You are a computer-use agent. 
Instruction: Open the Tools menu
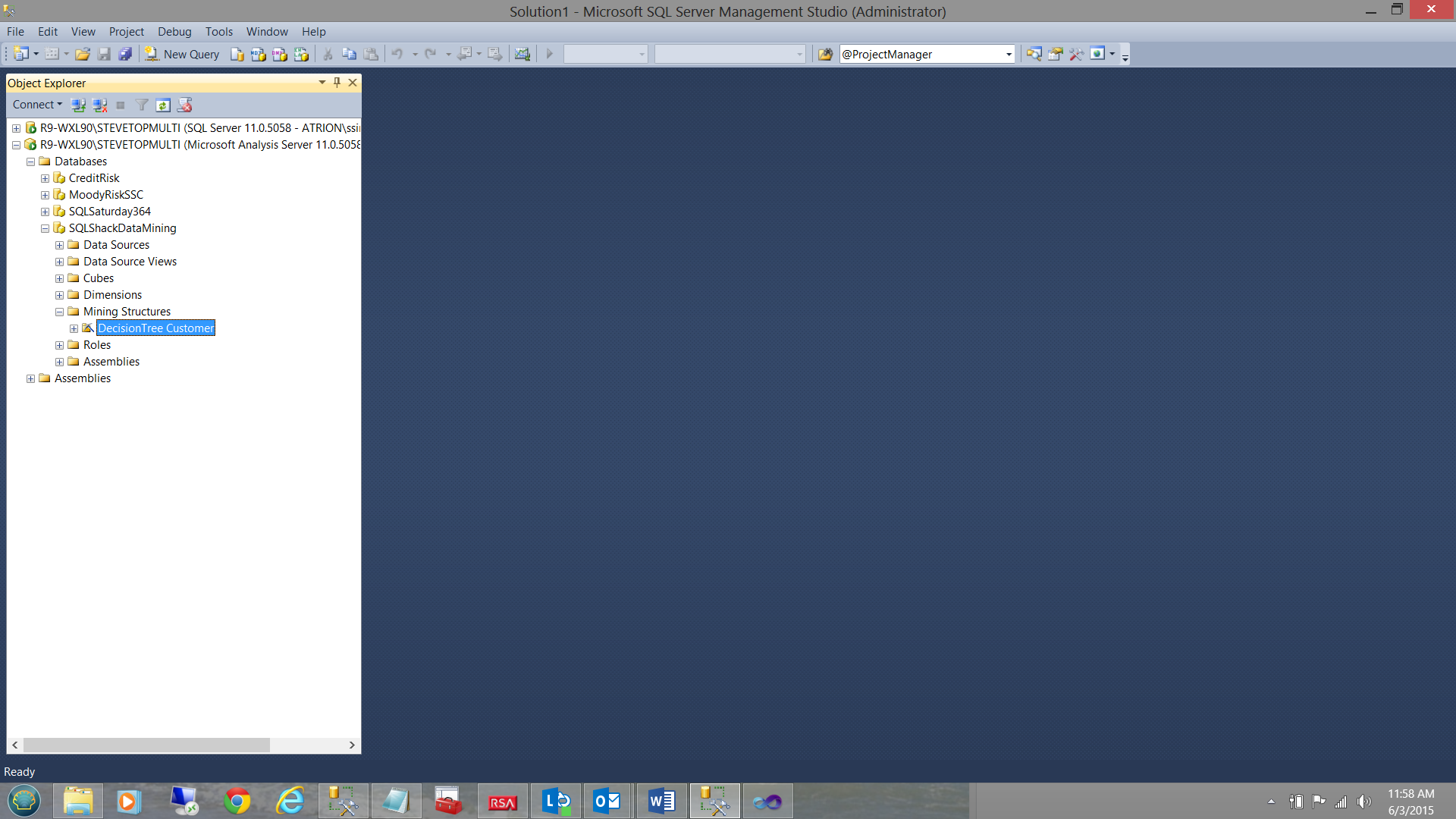click(218, 32)
